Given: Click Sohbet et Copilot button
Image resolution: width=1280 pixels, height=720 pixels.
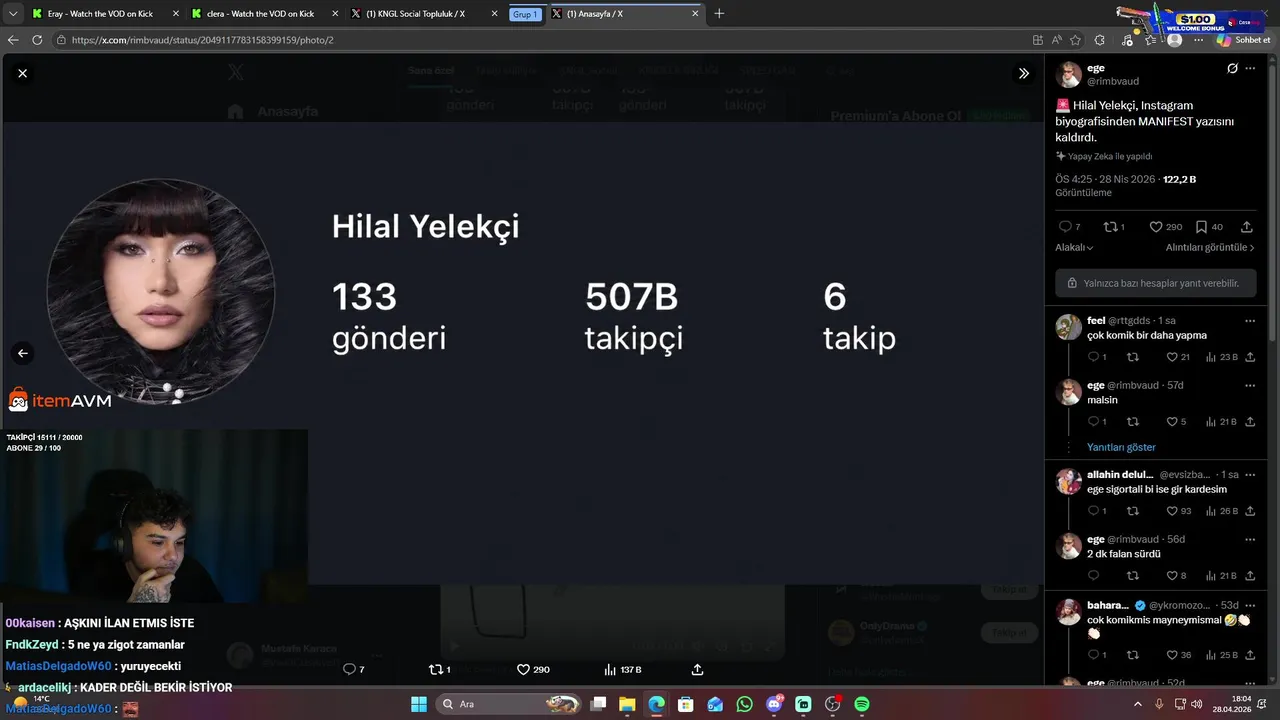Looking at the screenshot, I should pos(1244,40).
